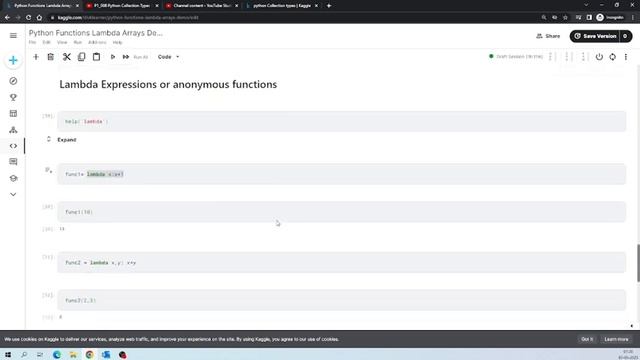
Task: Open the Code icon in sidebar
Action: tap(13, 146)
